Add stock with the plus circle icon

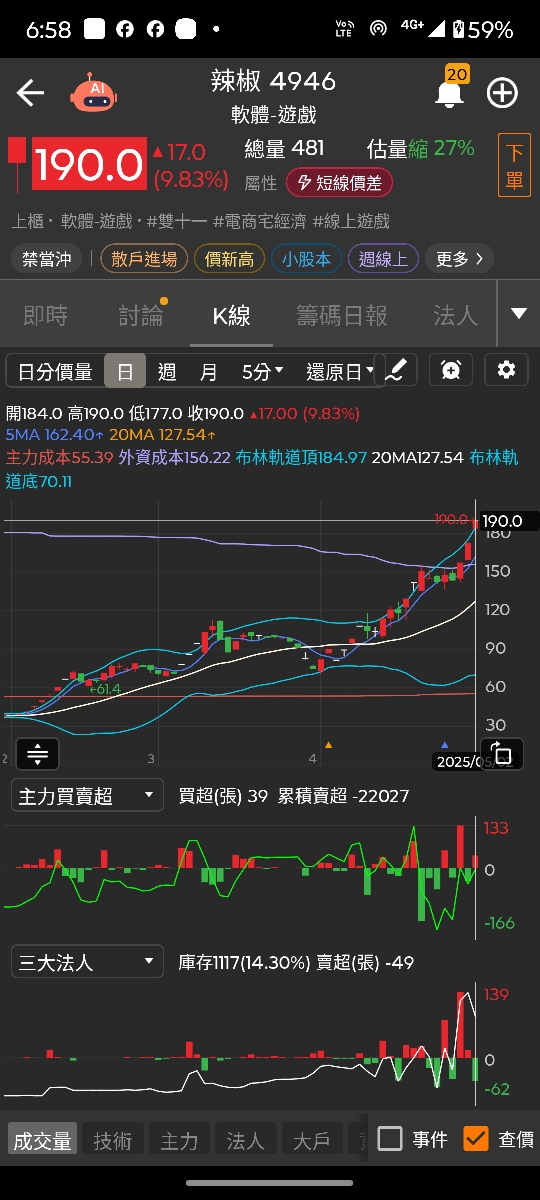(502, 93)
